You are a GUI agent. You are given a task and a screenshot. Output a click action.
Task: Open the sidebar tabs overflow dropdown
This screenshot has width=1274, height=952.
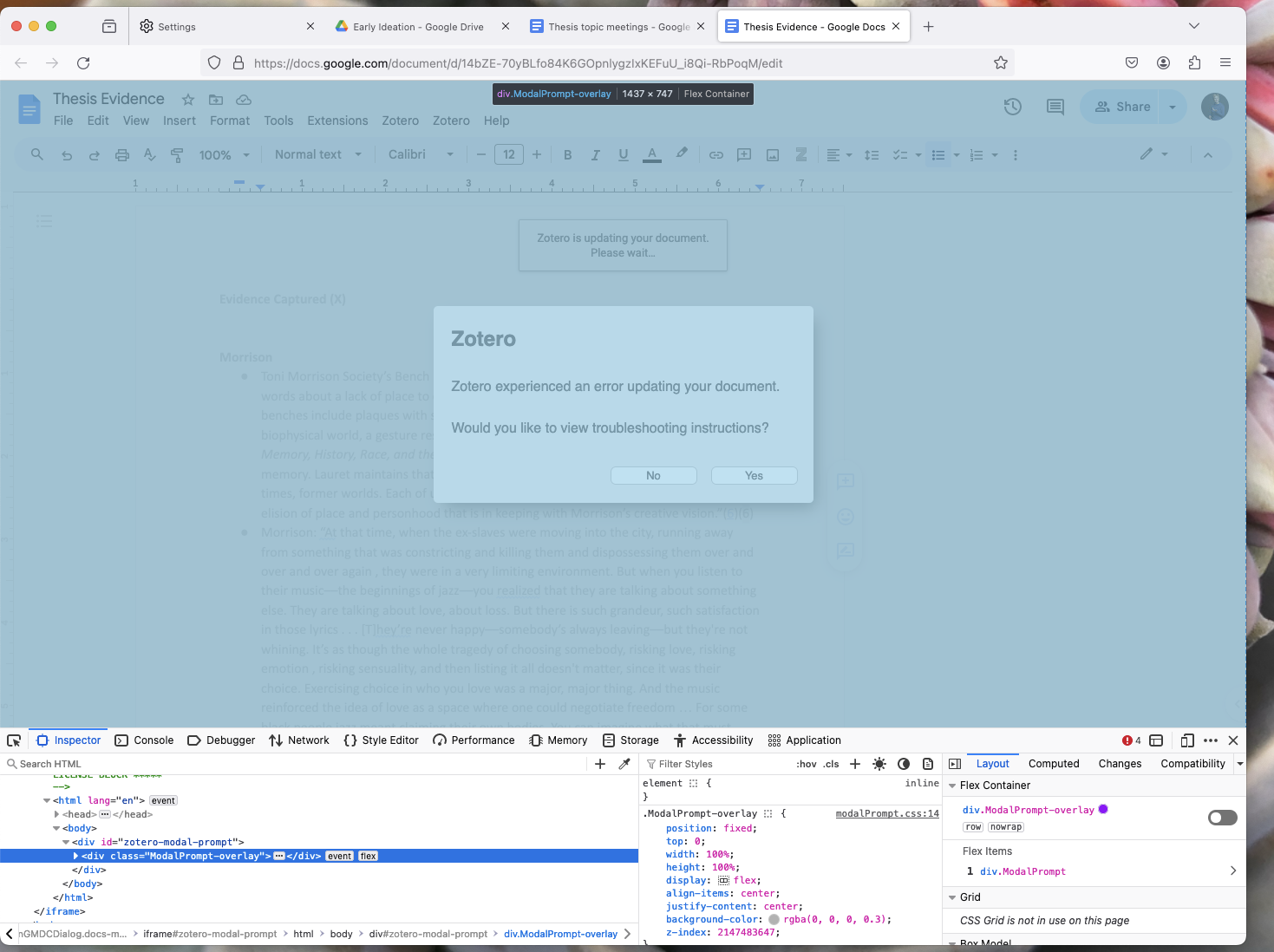click(1240, 764)
